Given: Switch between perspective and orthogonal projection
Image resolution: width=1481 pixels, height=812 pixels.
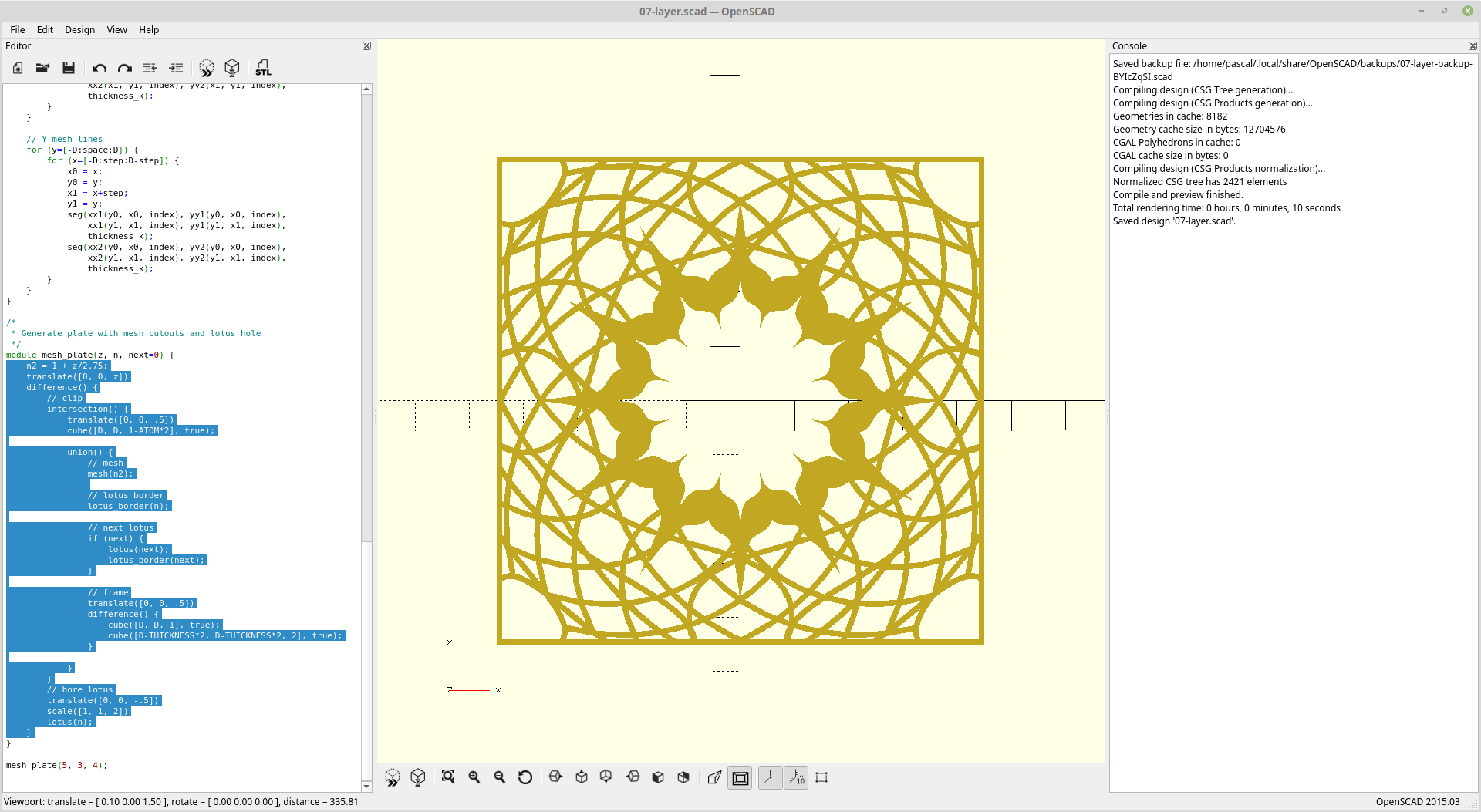Looking at the screenshot, I should [714, 777].
